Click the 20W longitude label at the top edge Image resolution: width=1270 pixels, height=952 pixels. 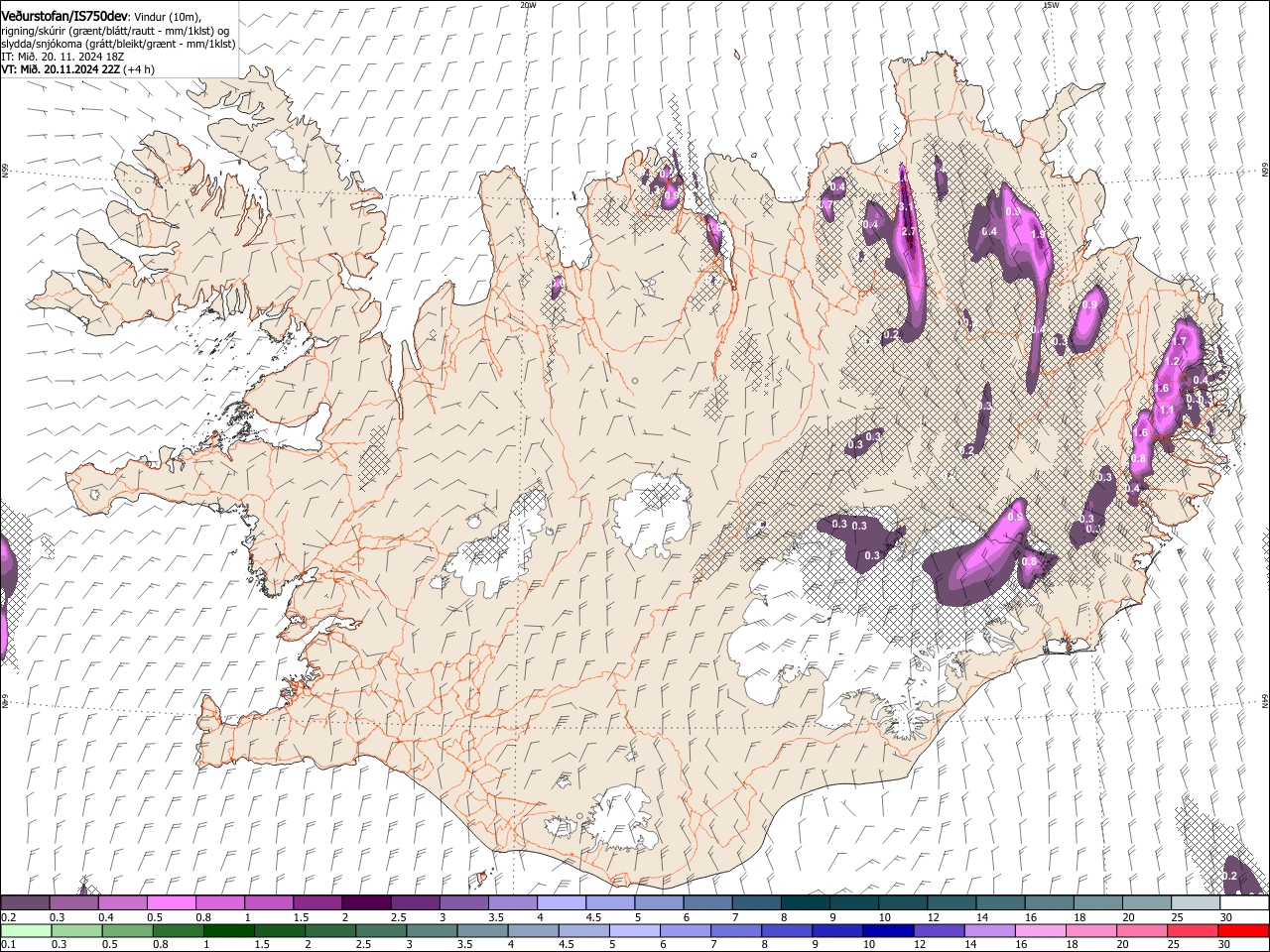tap(528, 5)
